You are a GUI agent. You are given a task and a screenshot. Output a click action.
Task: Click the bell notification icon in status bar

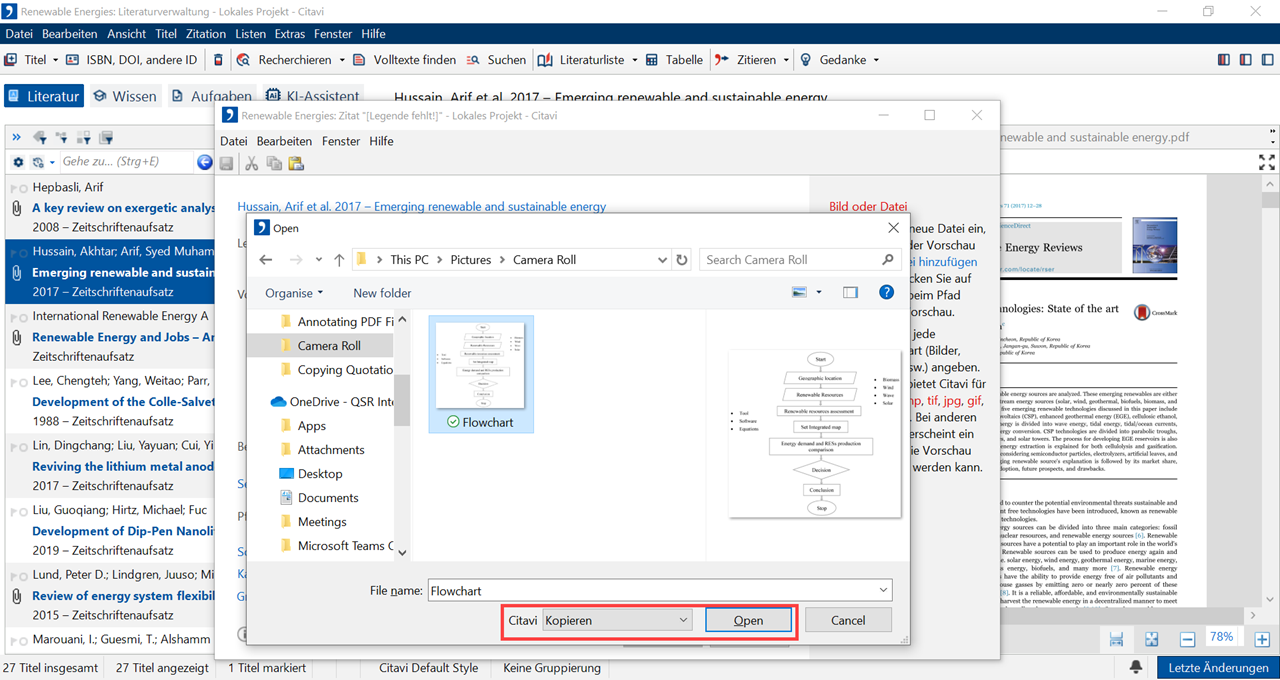coord(1136,667)
